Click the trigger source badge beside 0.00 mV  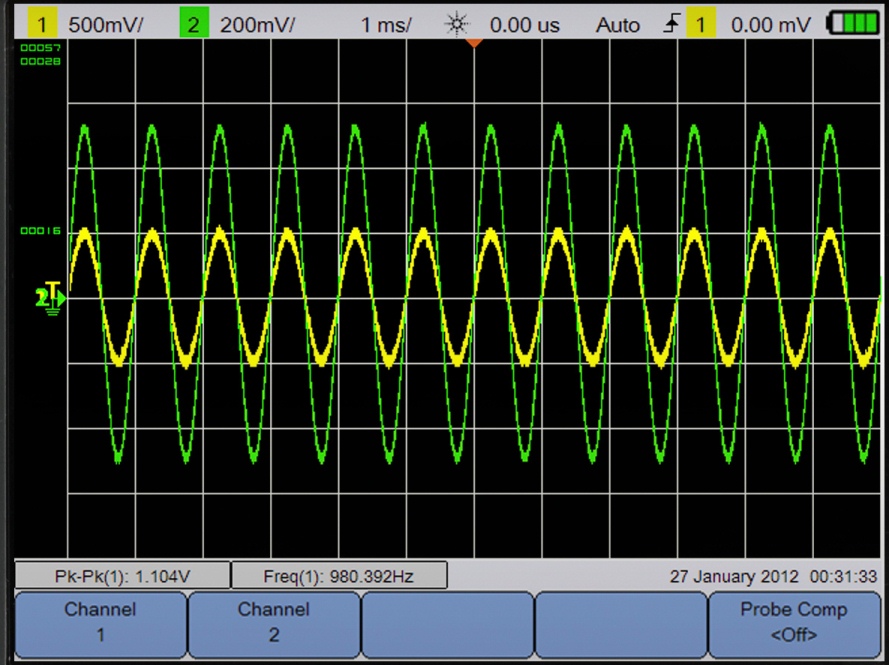(700, 26)
